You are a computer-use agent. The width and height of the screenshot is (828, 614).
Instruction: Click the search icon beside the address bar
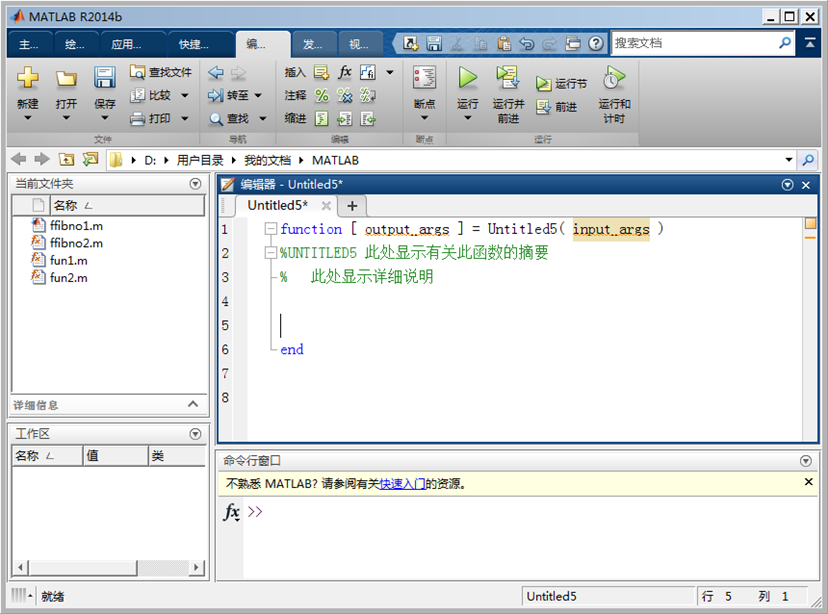pyautogui.click(x=808, y=159)
